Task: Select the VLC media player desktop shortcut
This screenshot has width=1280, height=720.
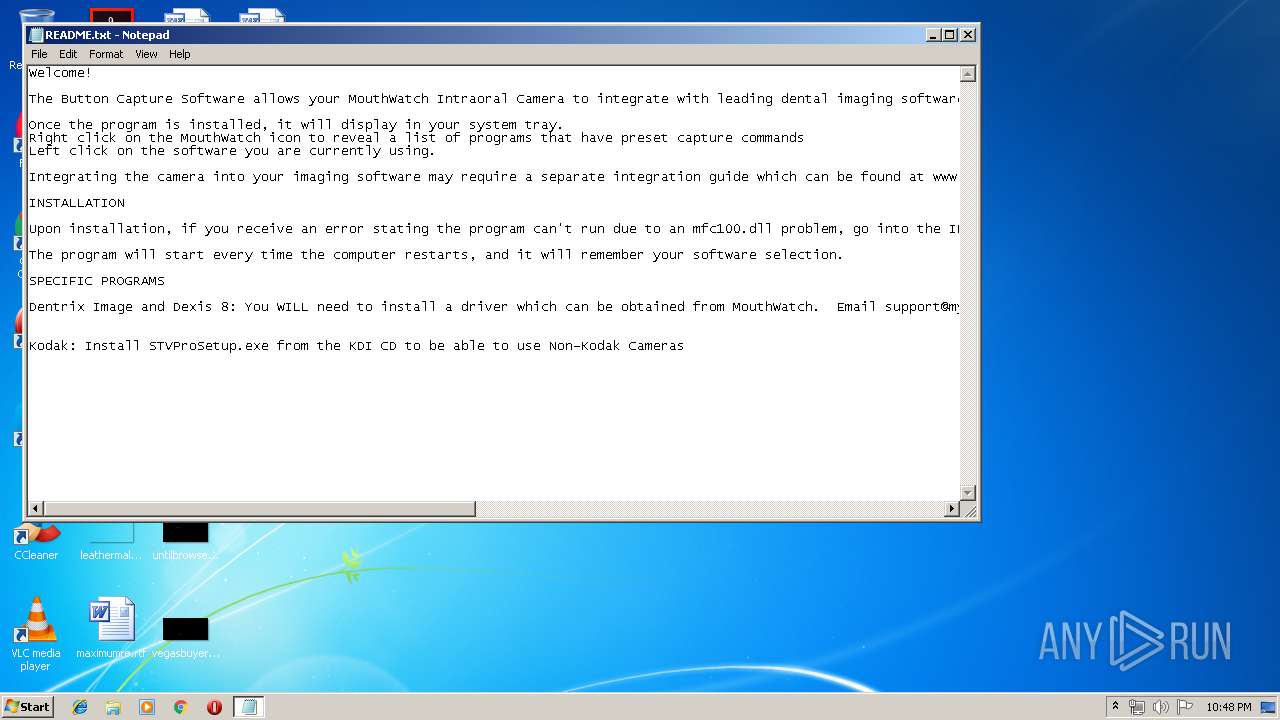Action: tap(36, 634)
